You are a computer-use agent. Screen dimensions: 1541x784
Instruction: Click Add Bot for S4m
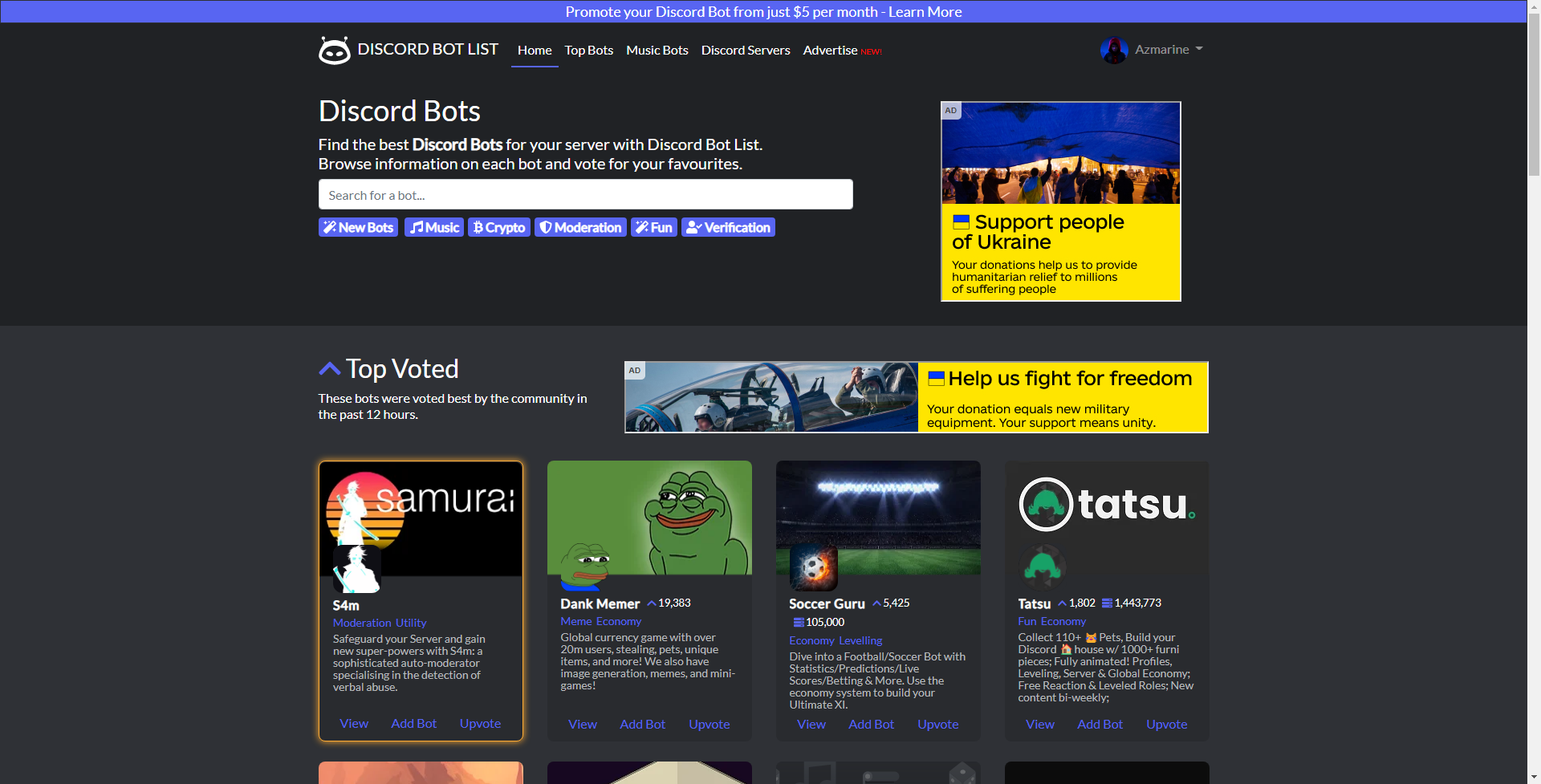pos(414,723)
